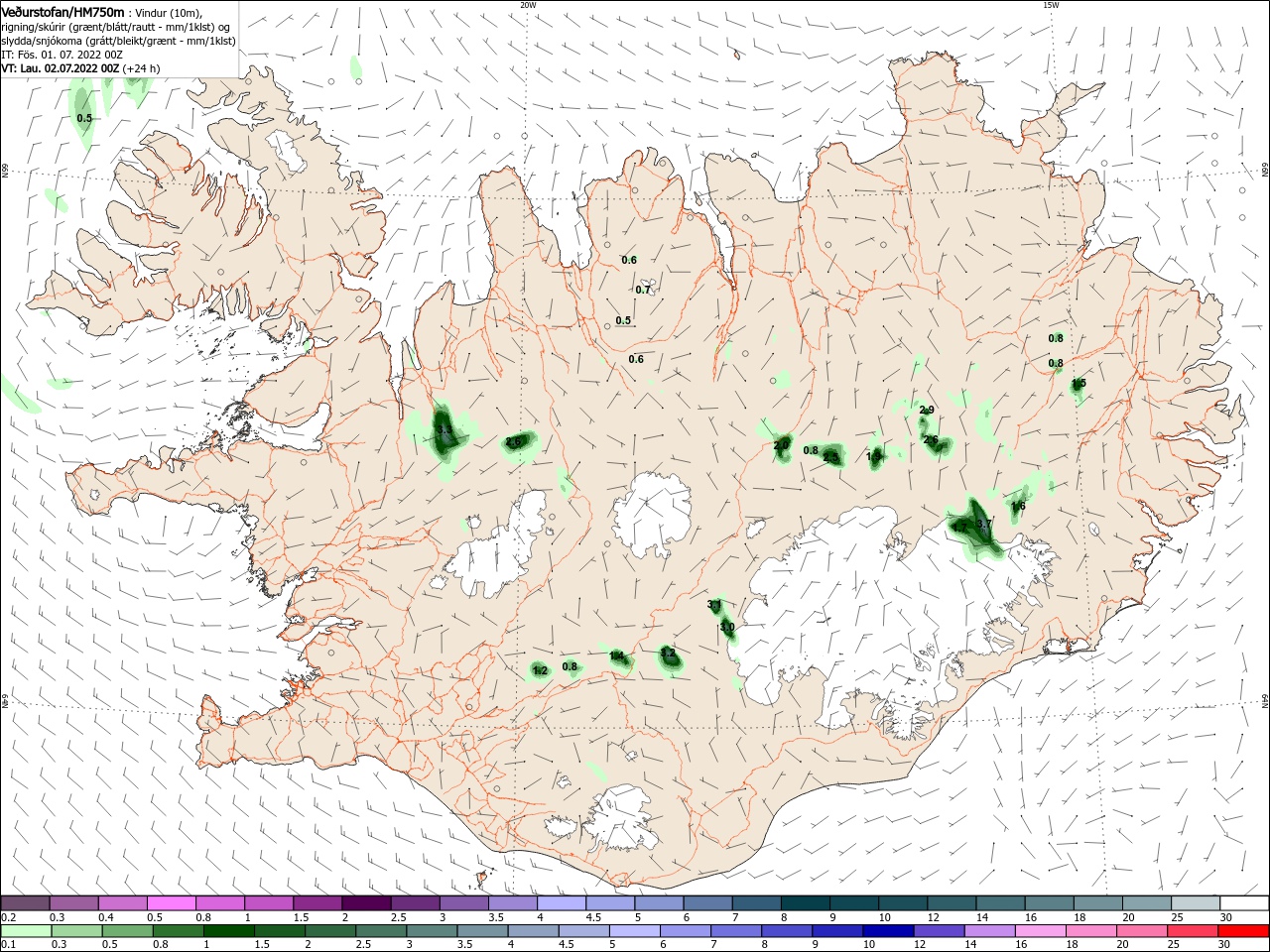Click the white swatch ending the purple scale
The image size is (1270, 952).
click(x=1244, y=903)
